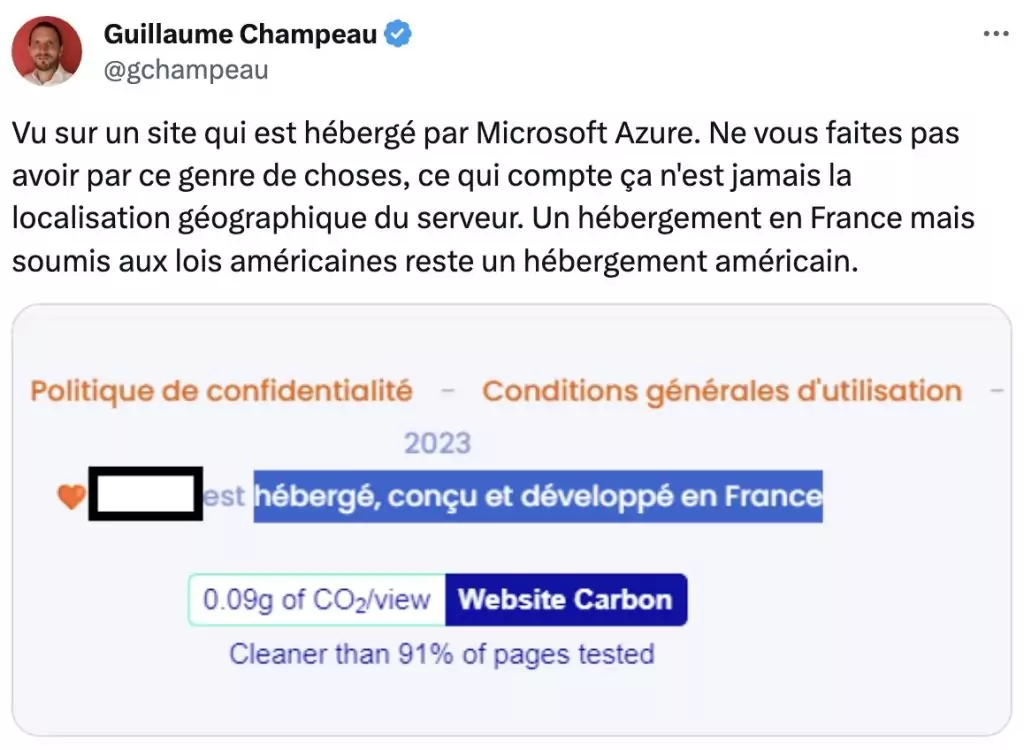Click the highlighted blue text about French hosting
The width and height of the screenshot is (1024, 750).
pyautogui.click(x=537, y=495)
